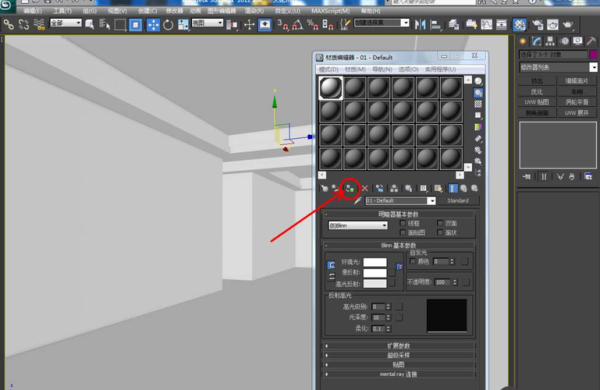This screenshot has height=390, width=600.
Task: Open the MAXScript(M) menu
Action: (330, 11)
